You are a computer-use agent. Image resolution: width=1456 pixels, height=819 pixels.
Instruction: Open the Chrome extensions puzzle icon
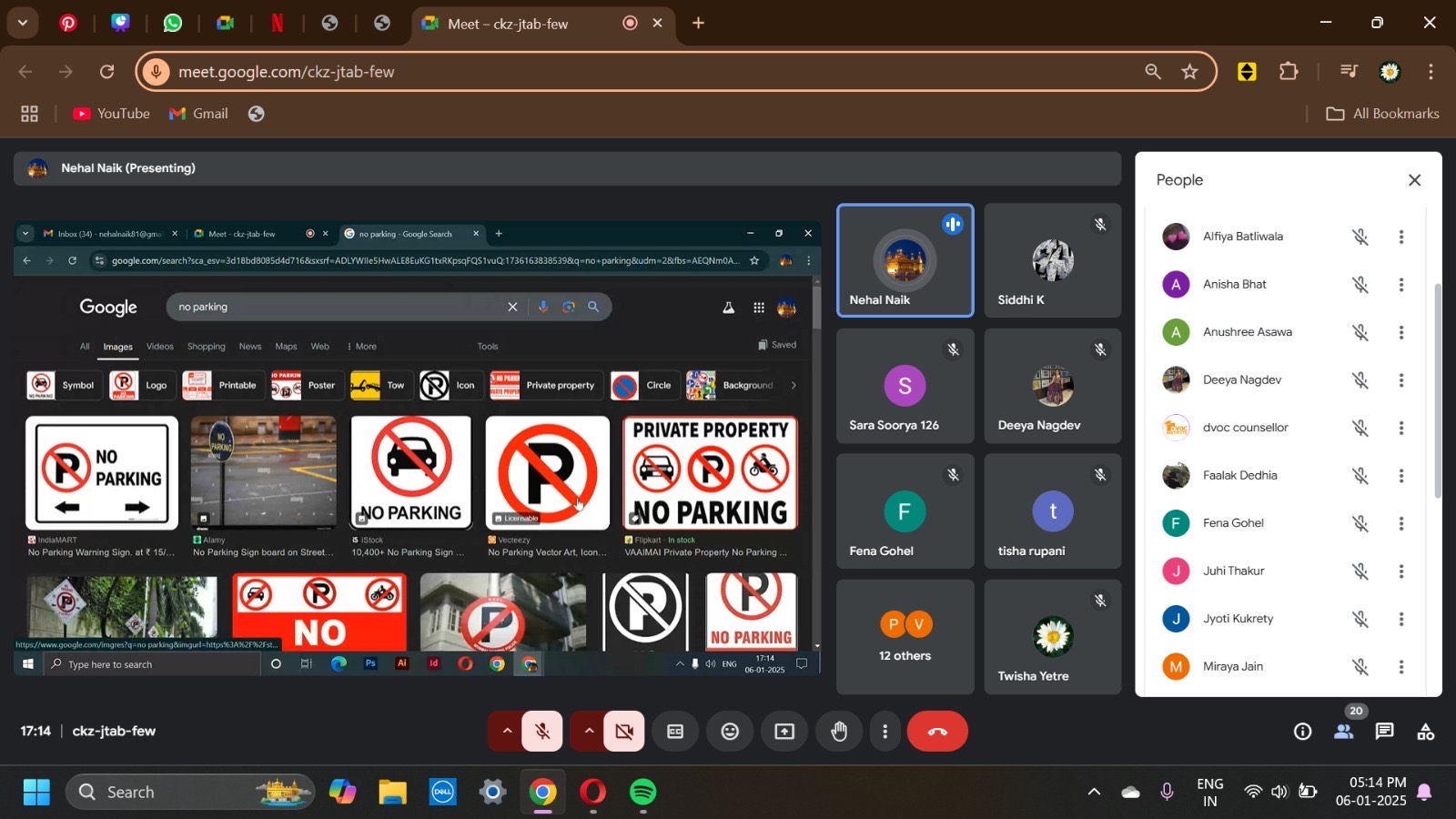pos(1289,72)
